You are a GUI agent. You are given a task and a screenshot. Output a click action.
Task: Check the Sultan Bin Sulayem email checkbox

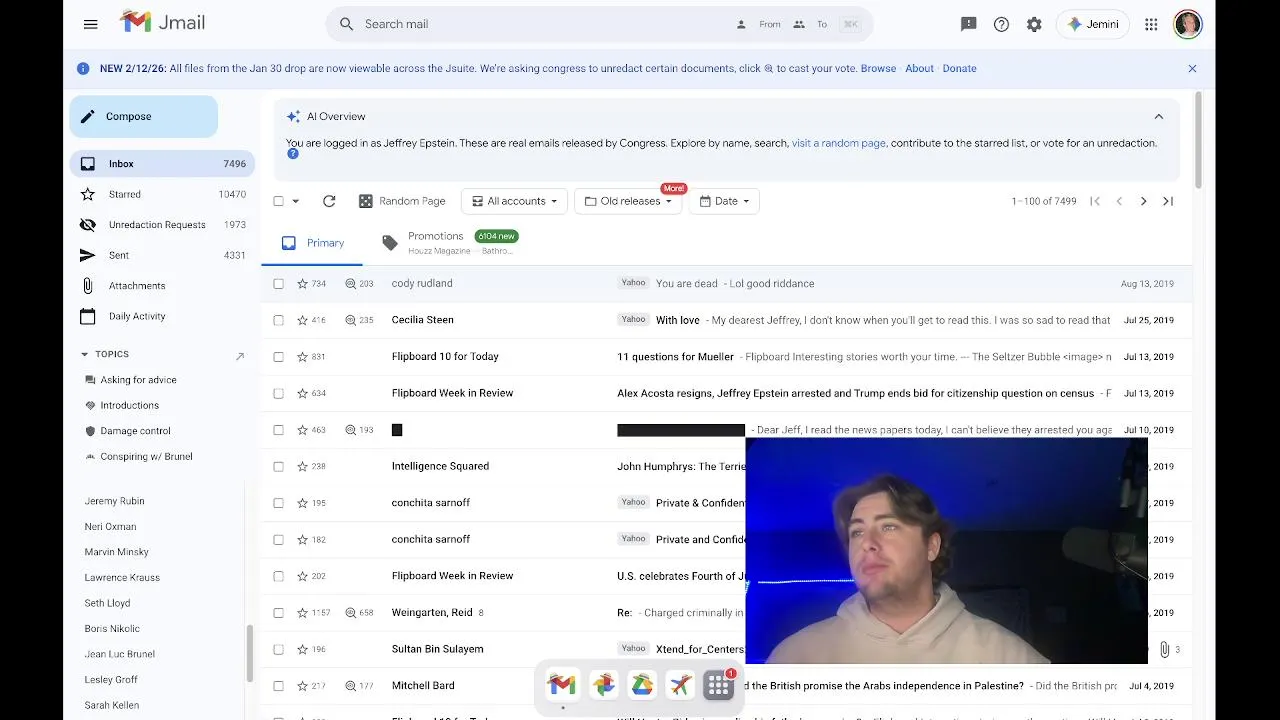[x=279, y=649]
